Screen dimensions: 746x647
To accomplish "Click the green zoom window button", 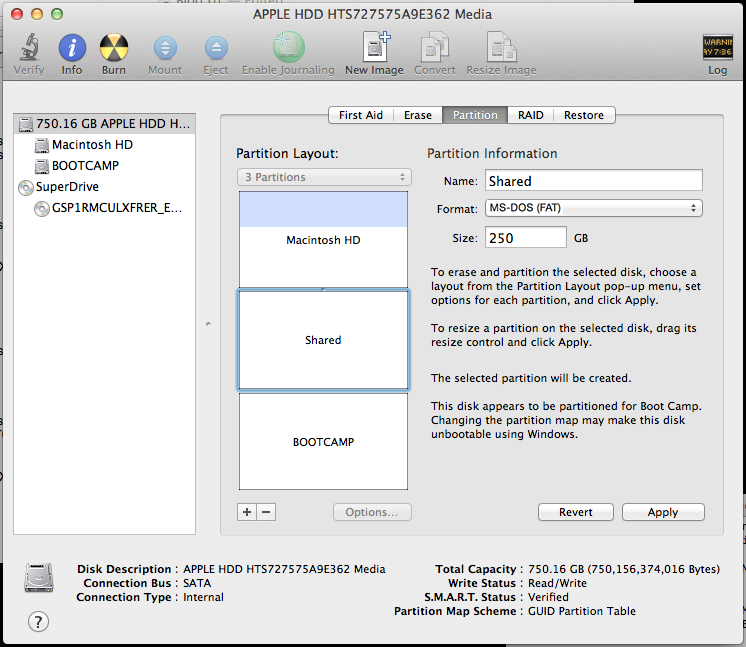I will (x=57, y=14).
